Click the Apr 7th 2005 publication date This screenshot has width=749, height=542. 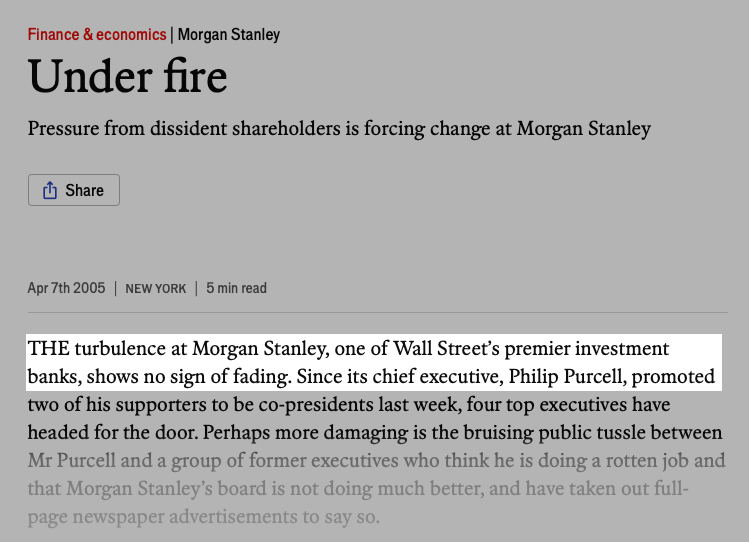tap(66, 288)
